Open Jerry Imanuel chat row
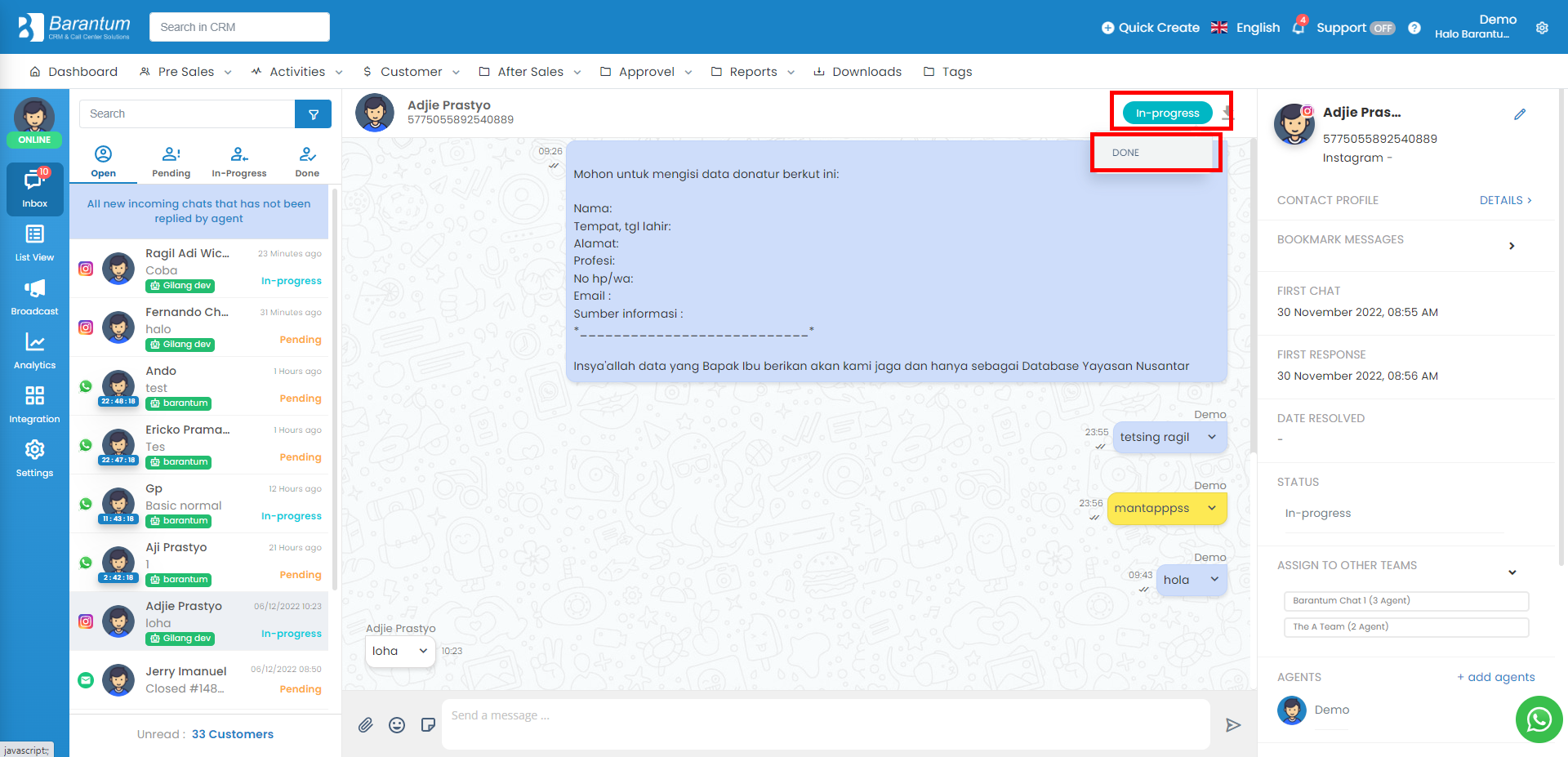This screenshot has height=757, width=1568. click(198, 680)
